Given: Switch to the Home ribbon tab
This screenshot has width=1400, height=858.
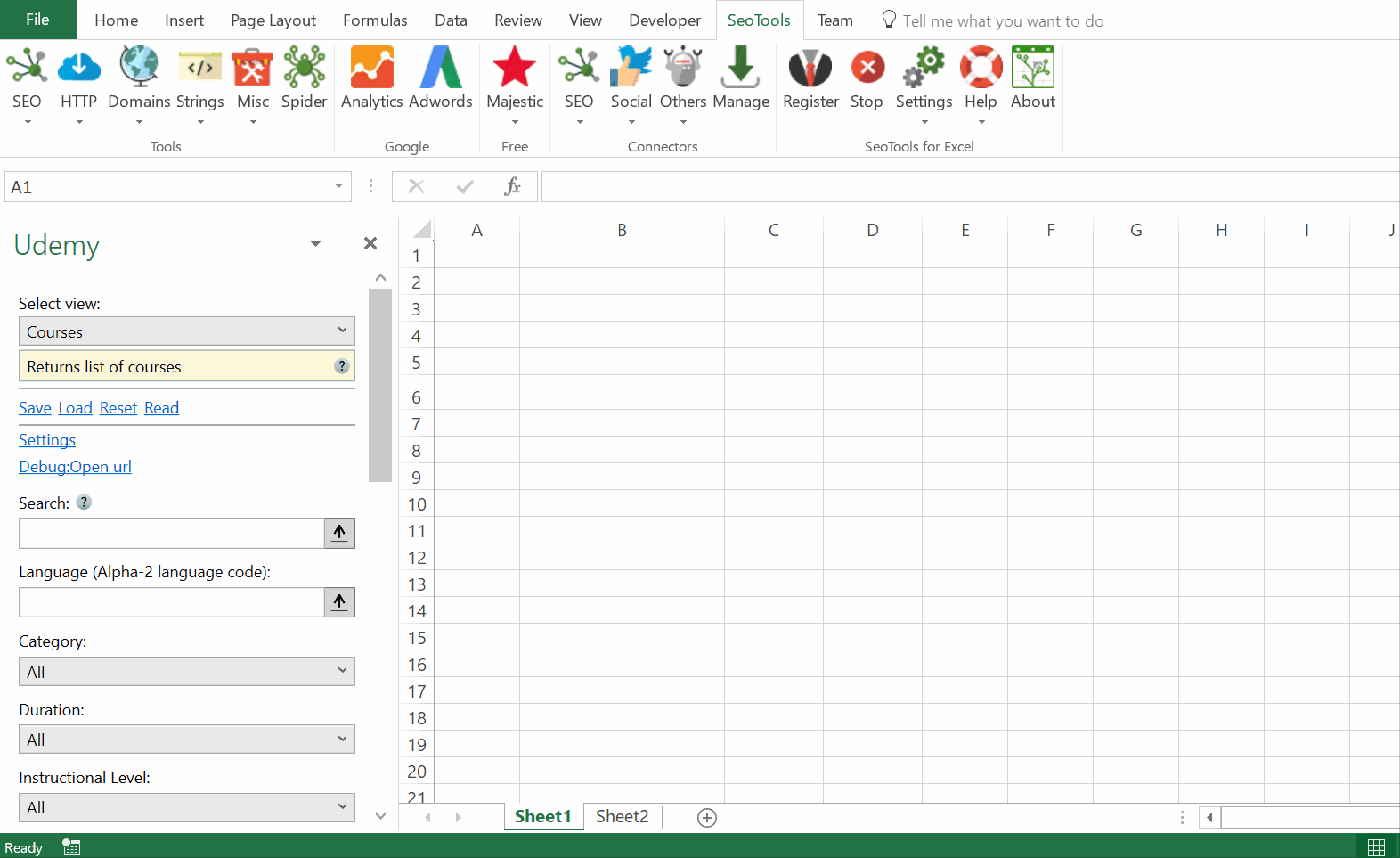Looking at the screenshot, I should (117, 20).
